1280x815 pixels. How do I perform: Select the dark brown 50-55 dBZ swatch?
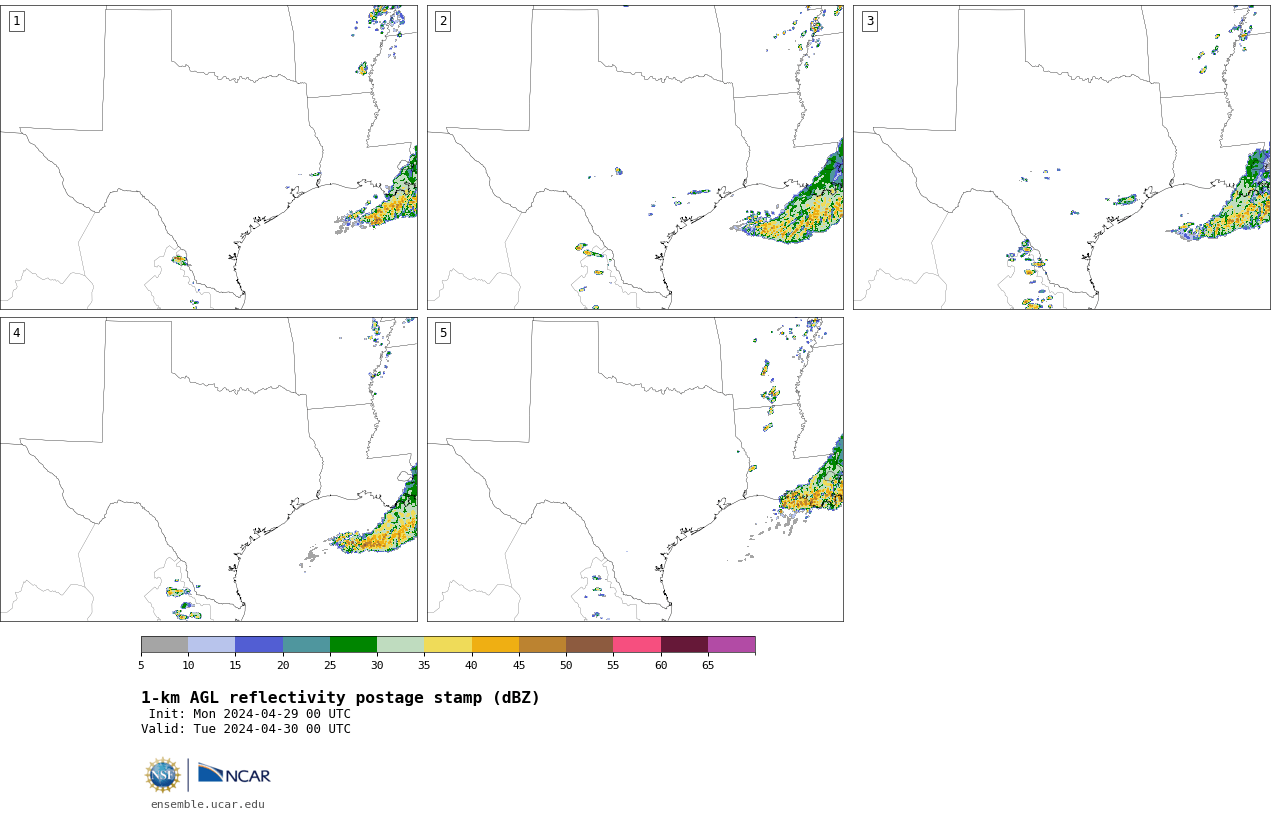pyautogui.click(x=590, y=644)
